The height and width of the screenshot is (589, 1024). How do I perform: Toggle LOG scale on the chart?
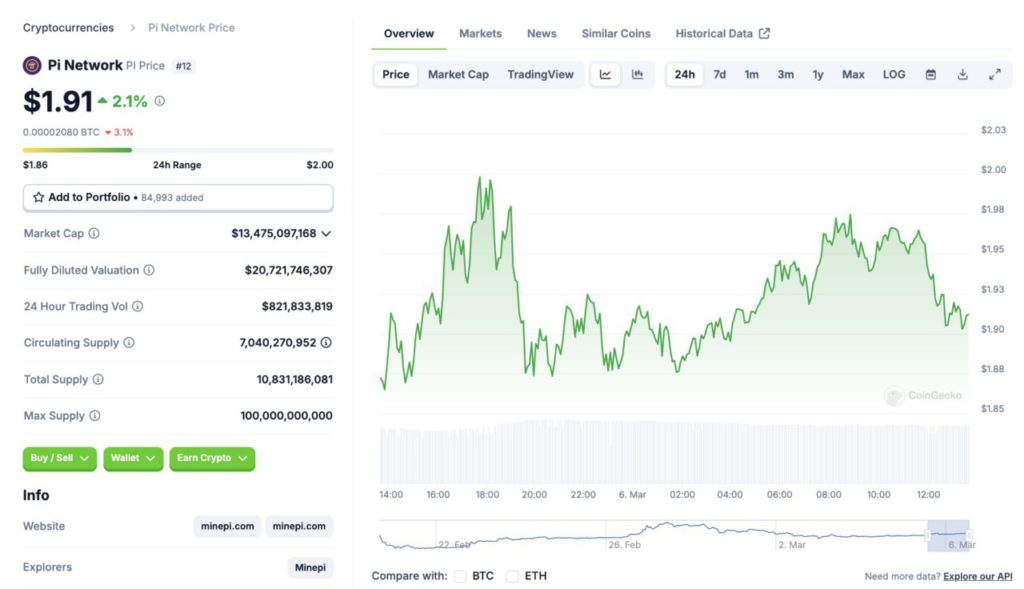coord(893,74)
